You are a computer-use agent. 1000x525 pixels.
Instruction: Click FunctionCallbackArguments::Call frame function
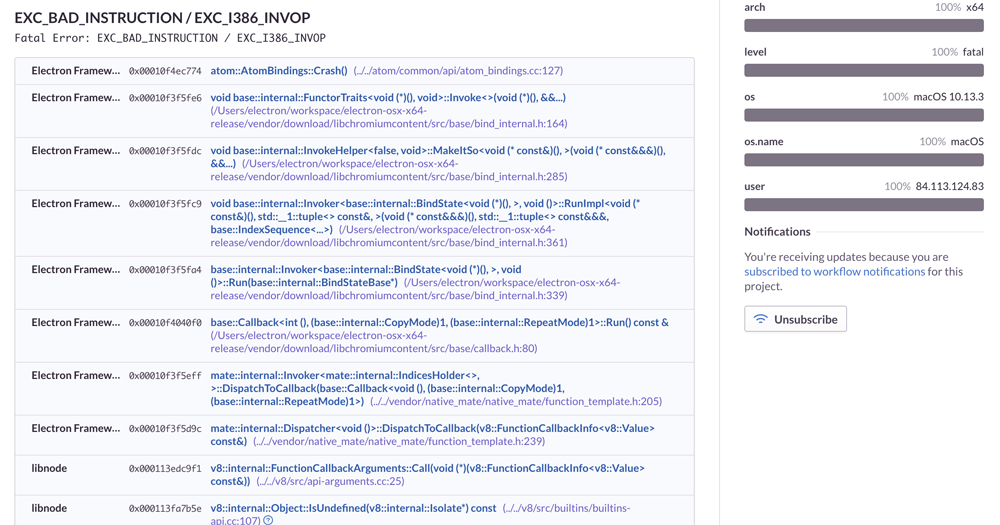click(427, 475)
